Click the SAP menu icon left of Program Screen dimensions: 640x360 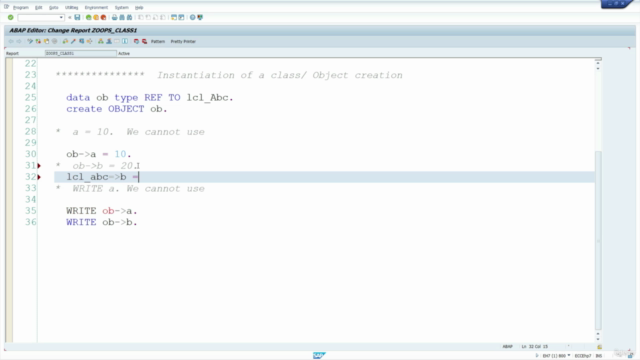[6, 7]
